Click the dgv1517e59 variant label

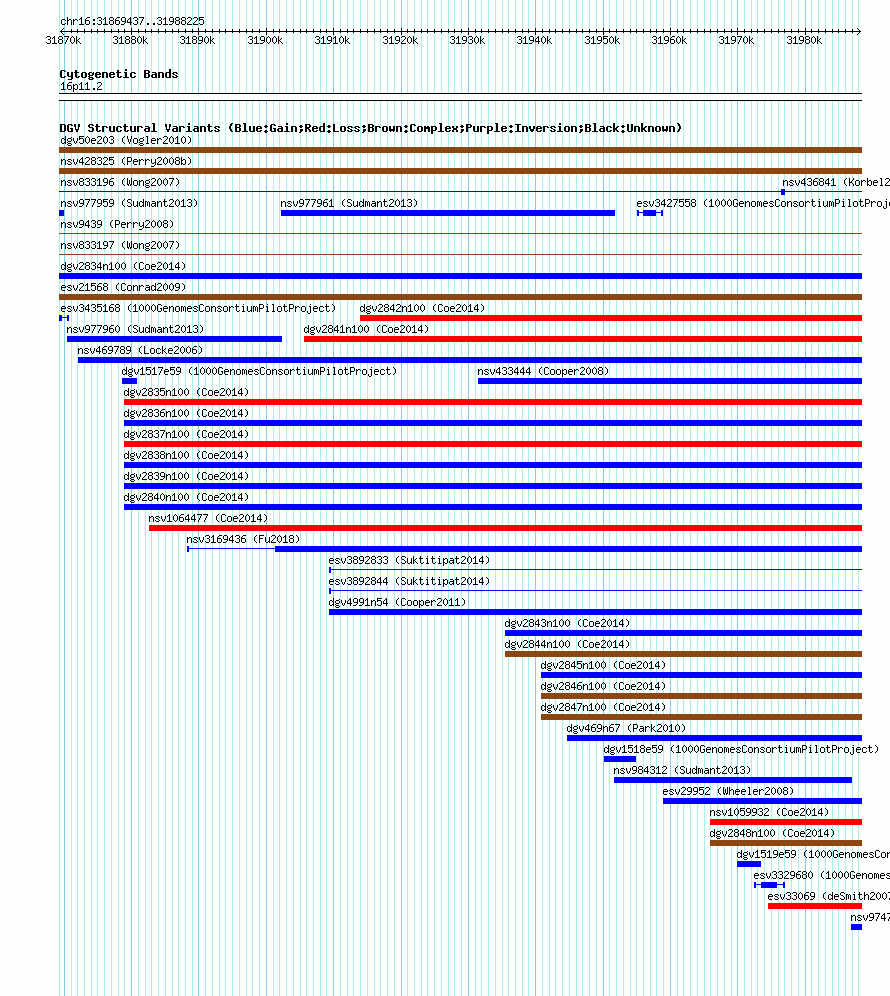[x=259, y=371]
